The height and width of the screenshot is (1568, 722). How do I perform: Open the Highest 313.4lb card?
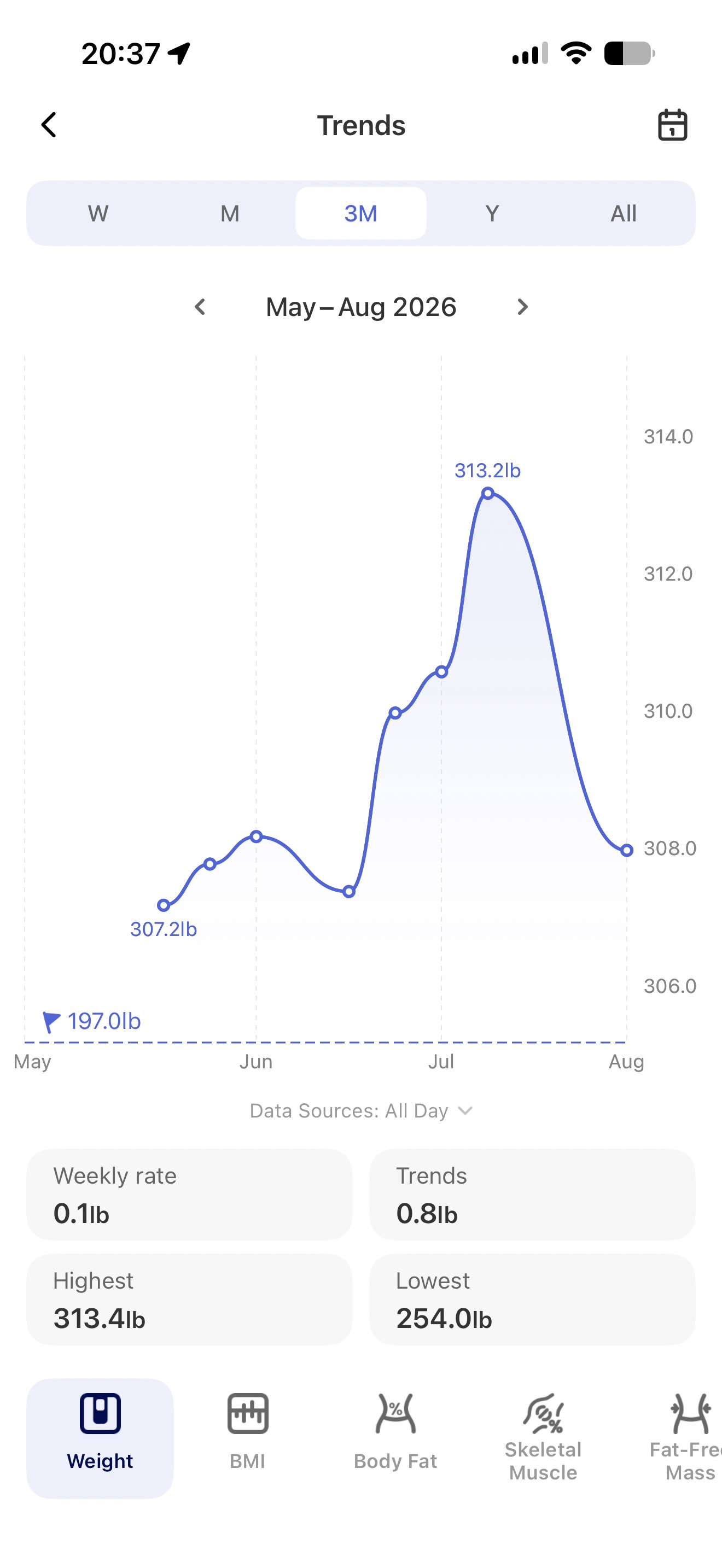click(x=189, y=1299)
